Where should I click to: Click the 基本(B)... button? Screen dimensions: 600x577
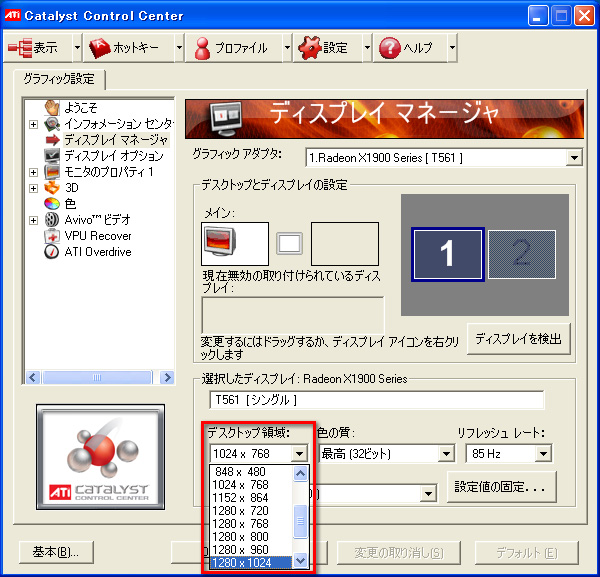56,552
